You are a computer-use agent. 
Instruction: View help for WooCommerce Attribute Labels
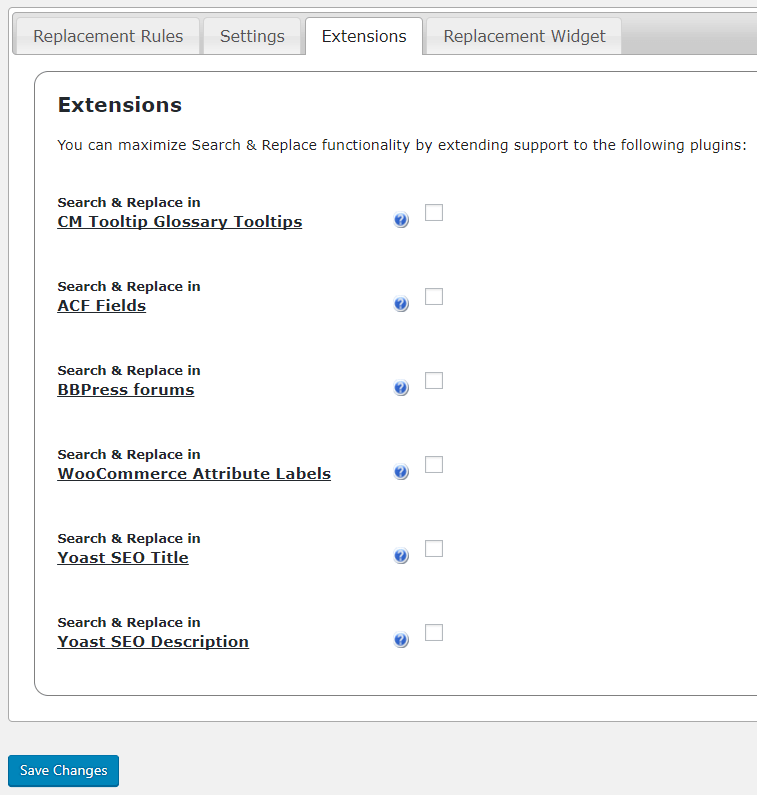click(401, 472)
